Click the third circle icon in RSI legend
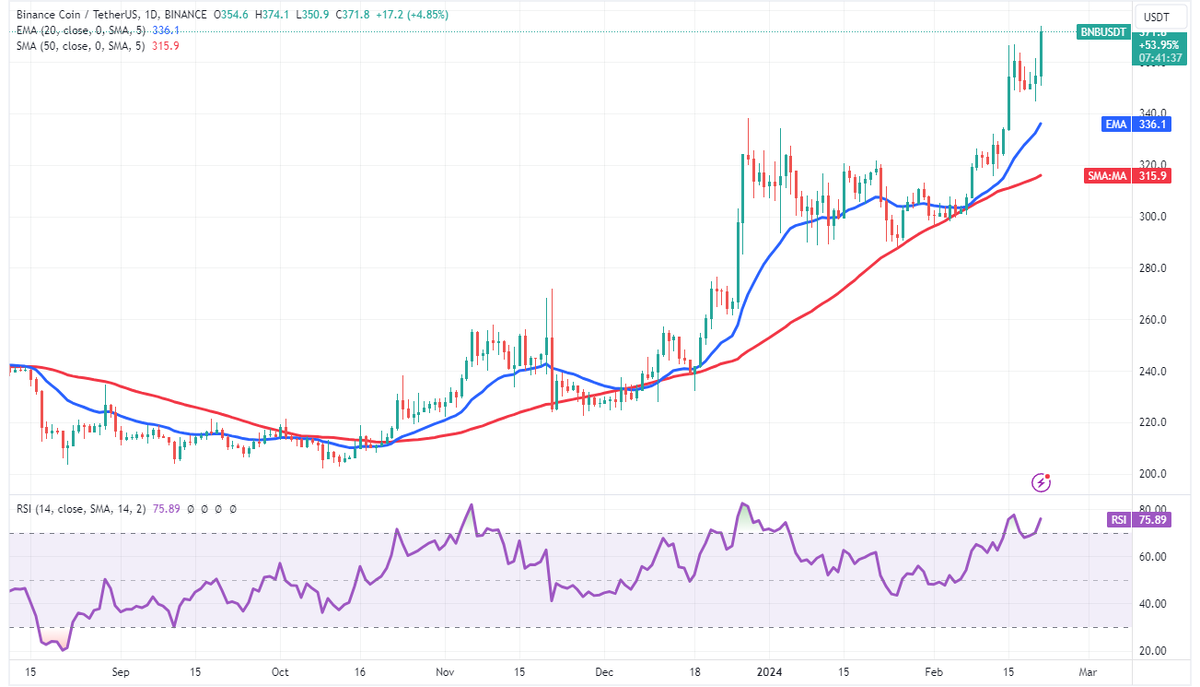 (x=218, y=510)
